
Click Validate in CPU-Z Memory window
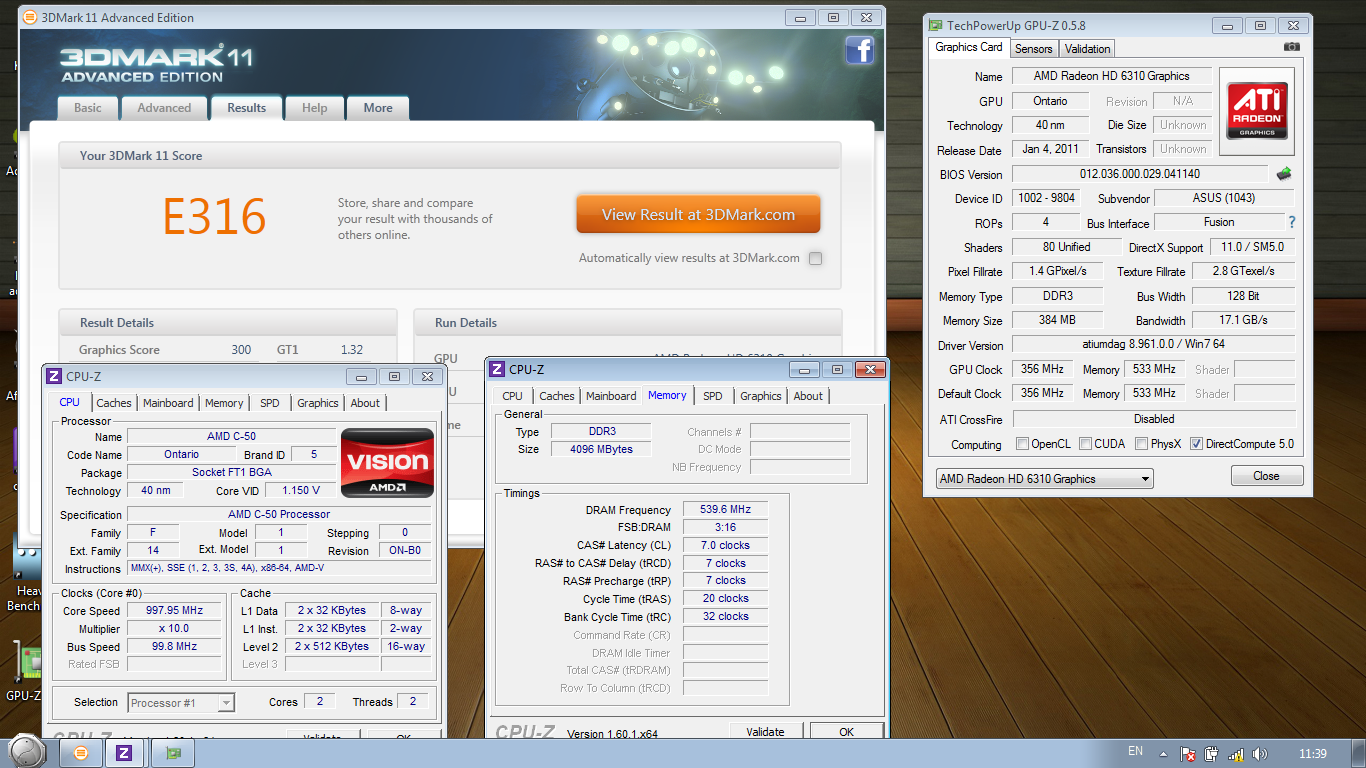(x=765, y=732)
